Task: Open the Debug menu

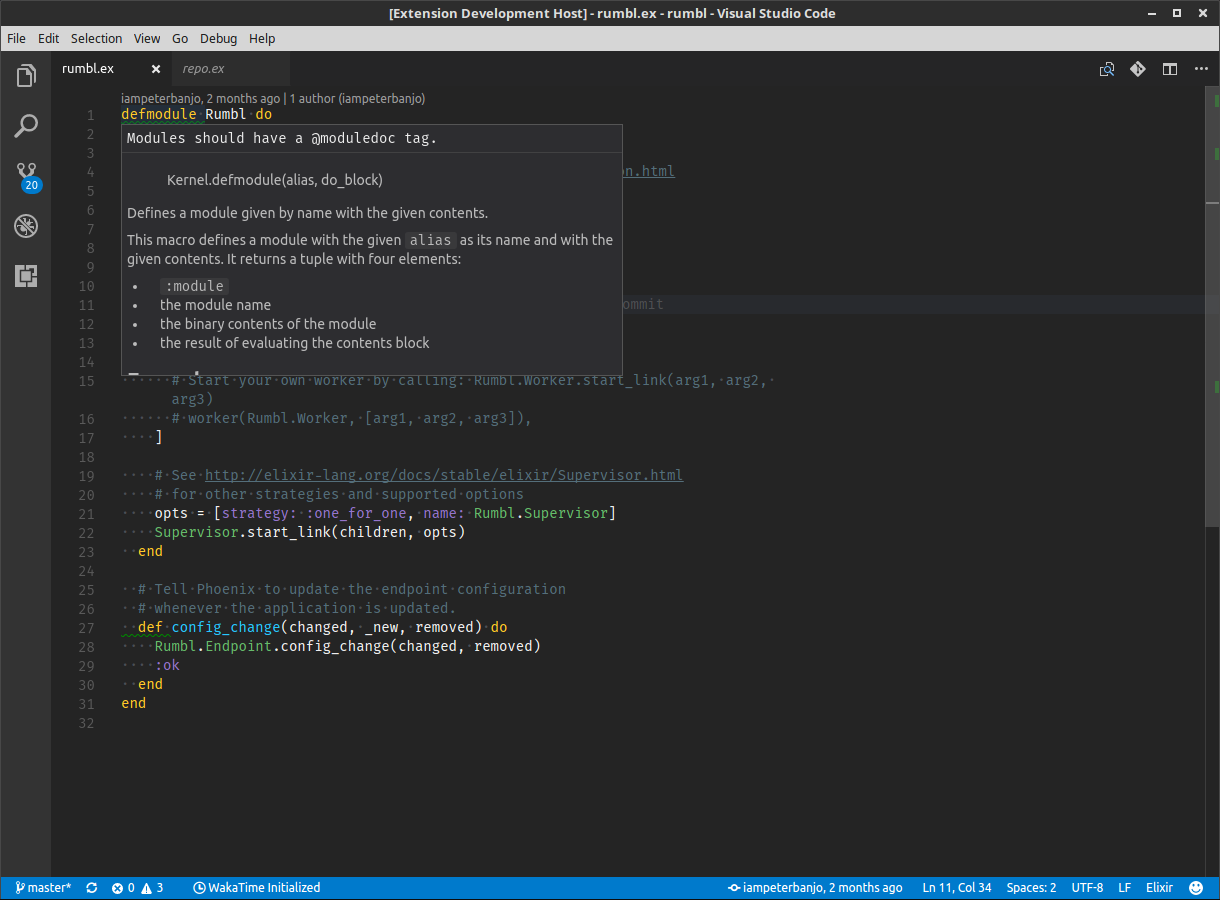Action: coord(218,38)
